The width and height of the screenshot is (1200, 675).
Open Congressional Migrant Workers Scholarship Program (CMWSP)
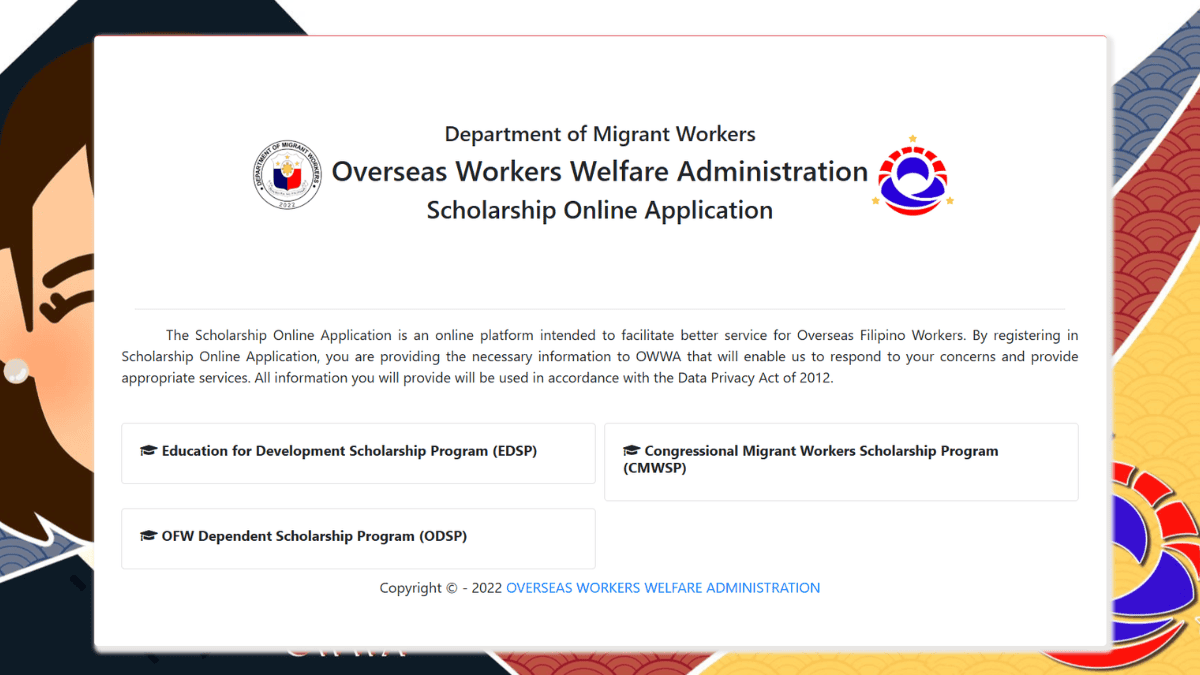click(x=841, y=461)
